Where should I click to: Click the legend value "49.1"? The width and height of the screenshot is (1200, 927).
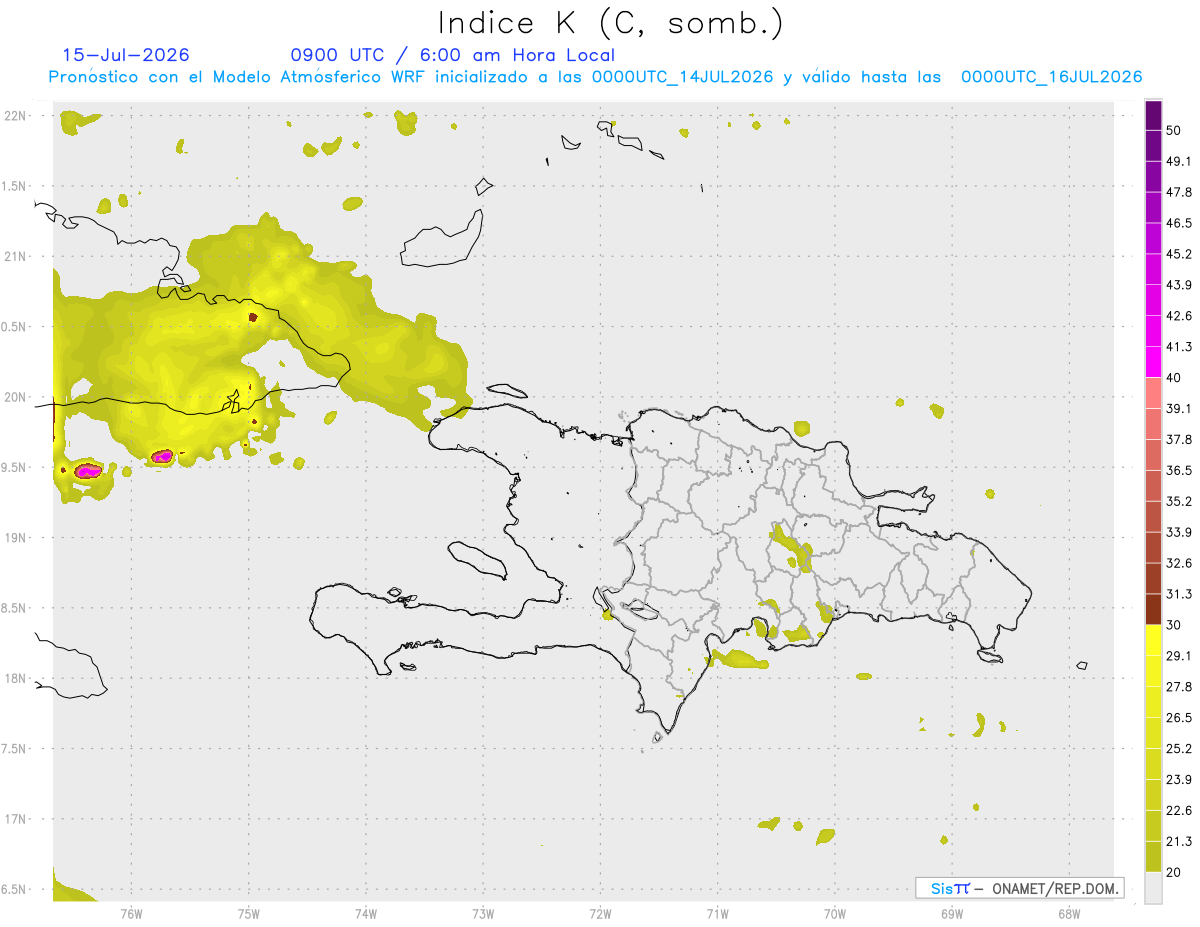pyautogui.click(x=1179, y=161)
